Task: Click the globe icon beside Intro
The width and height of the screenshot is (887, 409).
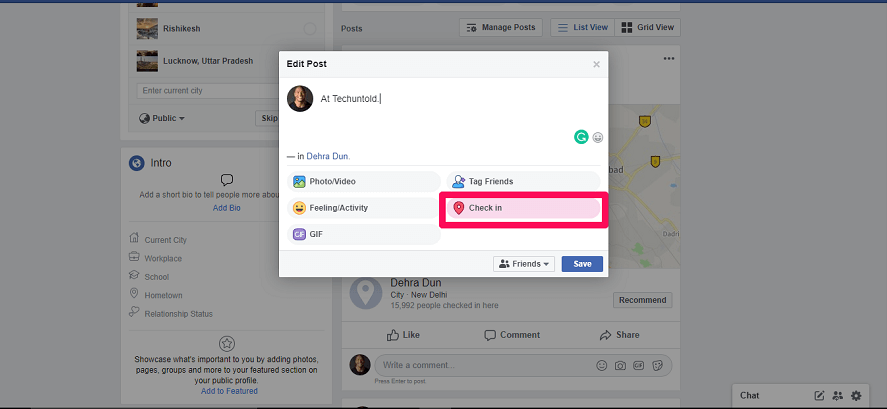Action: 136,163
